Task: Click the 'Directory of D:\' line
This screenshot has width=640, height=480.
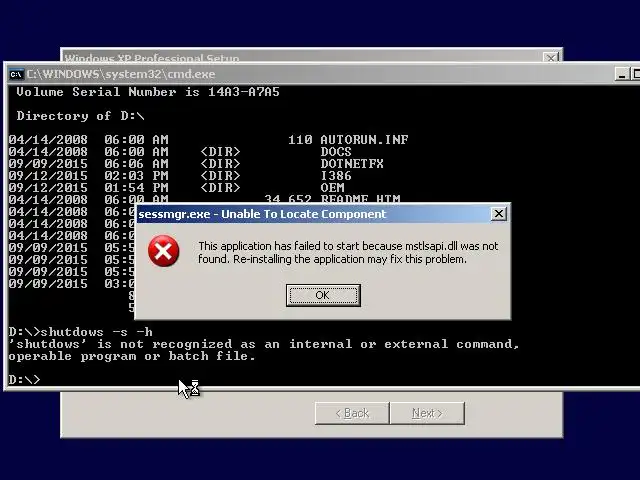Action: click(x=80, y=116)
